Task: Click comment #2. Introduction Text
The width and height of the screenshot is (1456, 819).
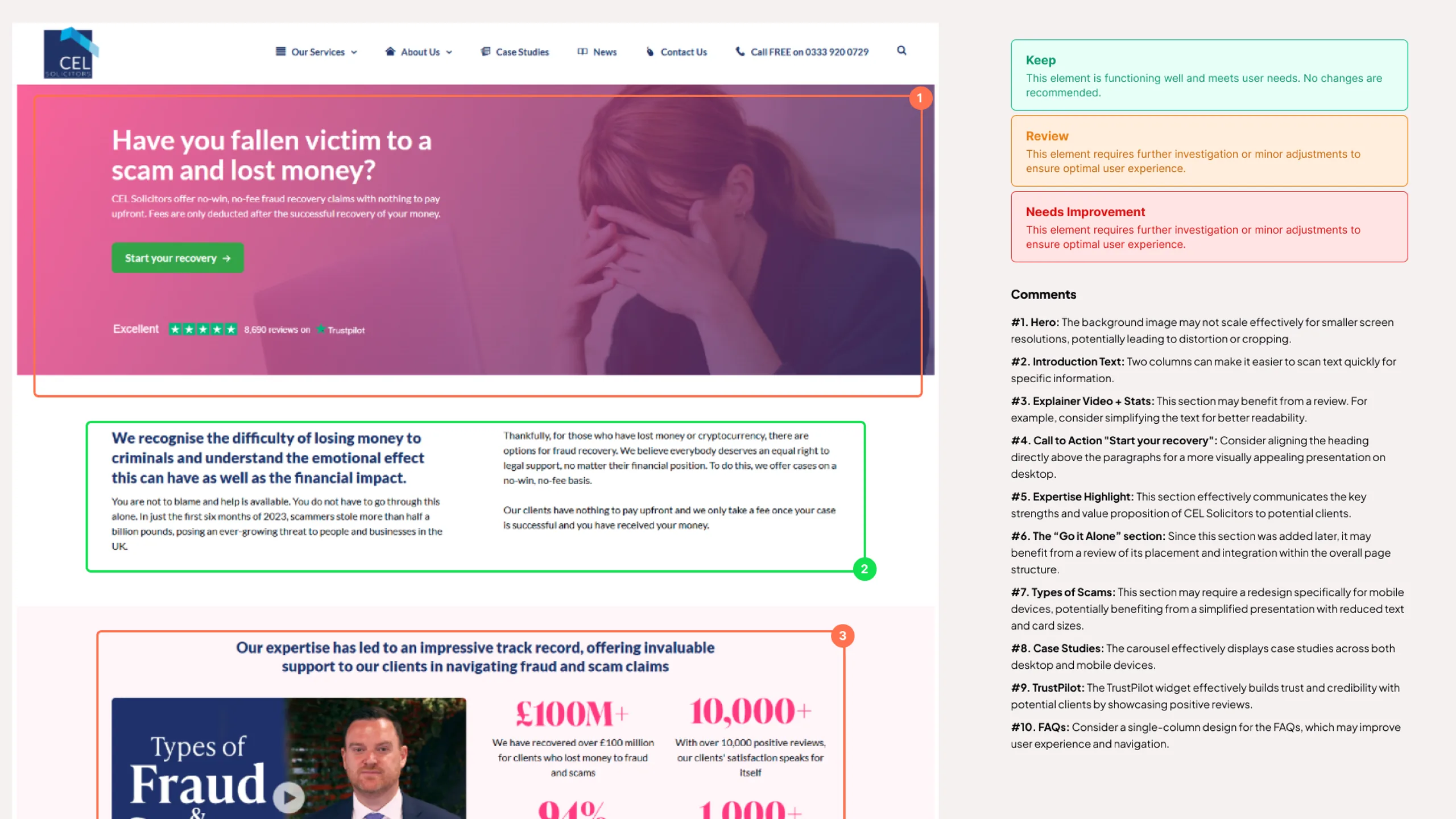Action: [x=1203, y=370]
